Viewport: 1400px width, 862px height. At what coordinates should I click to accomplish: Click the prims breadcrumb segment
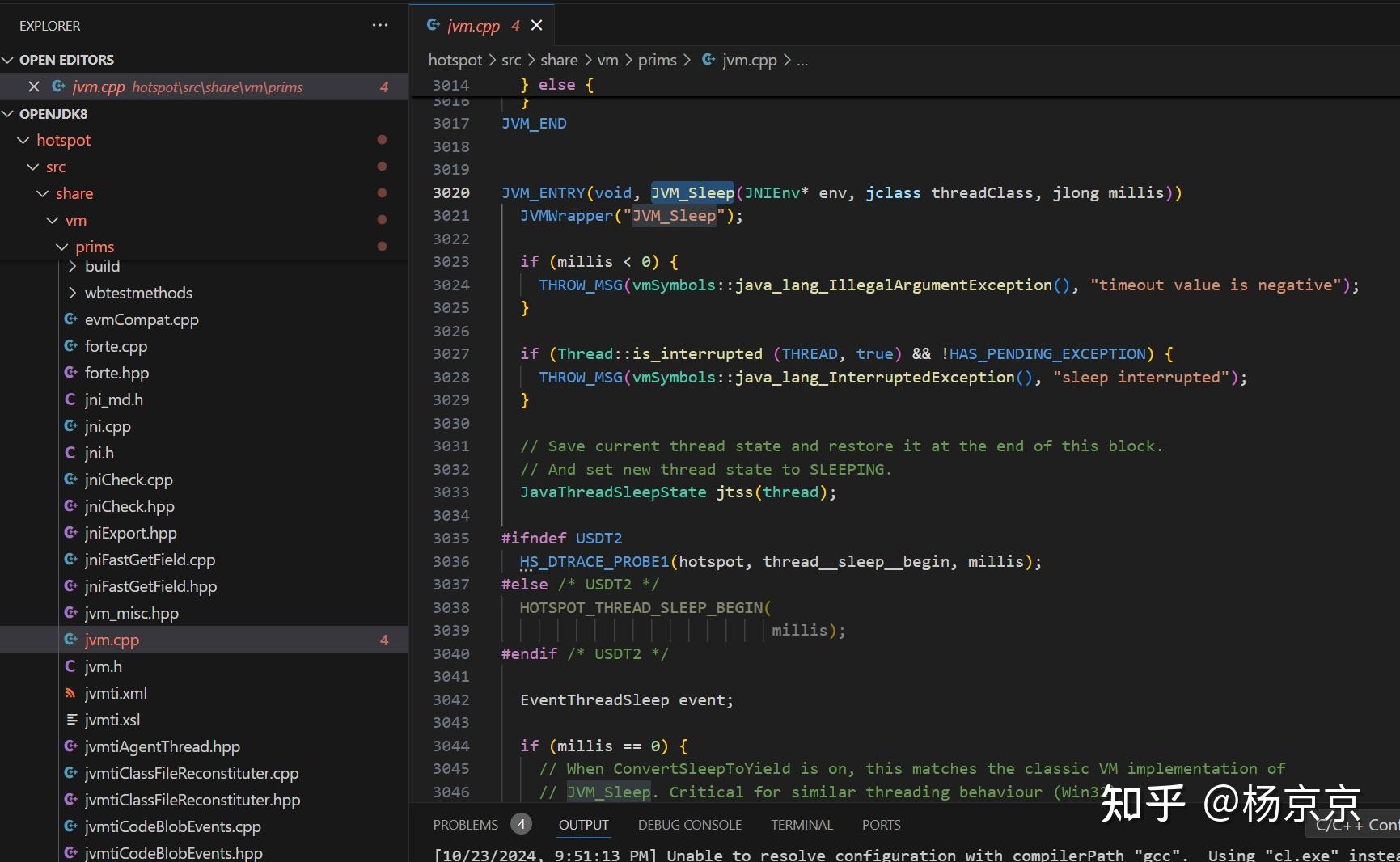(x=657, y=60)
